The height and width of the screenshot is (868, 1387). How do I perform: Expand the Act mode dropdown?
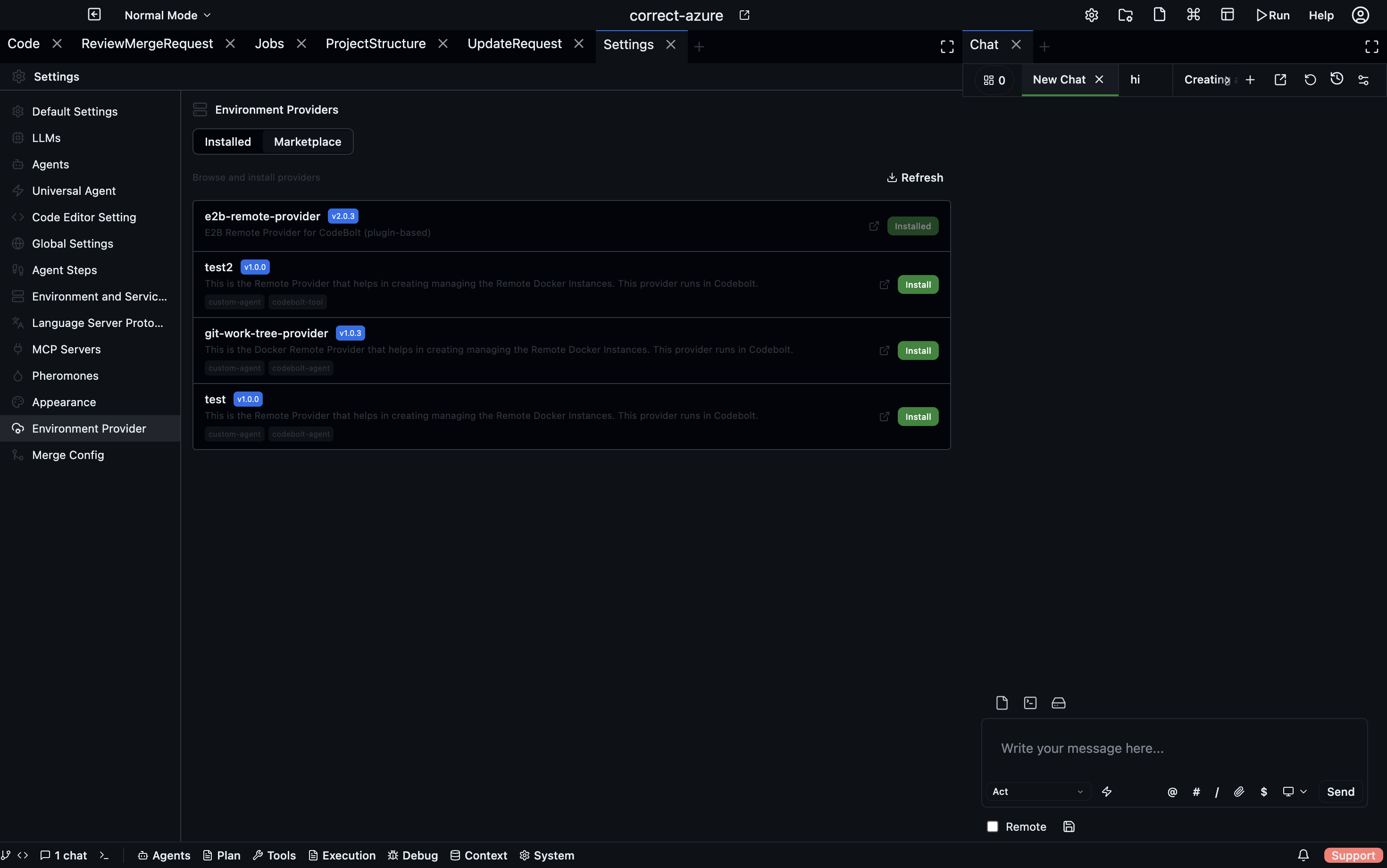click(x=1037, y=792)
